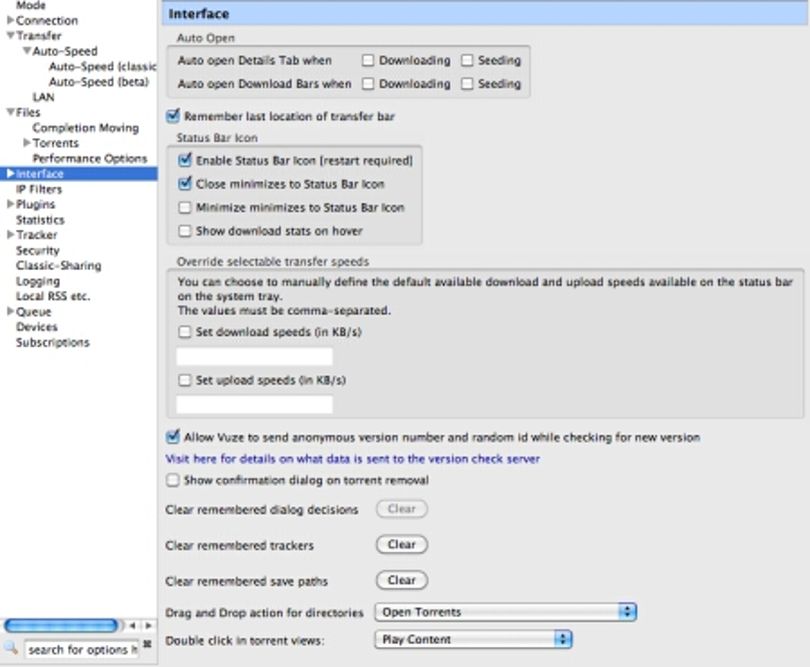Screen dimensions: 810x667
Task: Open Double click in torrent views dropdown
Action: (x=473, y=640)
